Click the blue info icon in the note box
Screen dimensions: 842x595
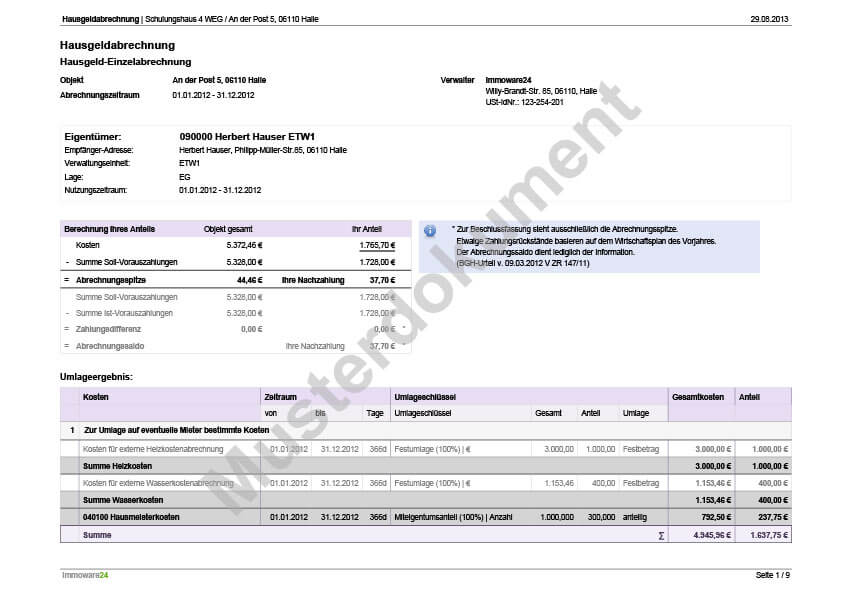click(430, 230)
